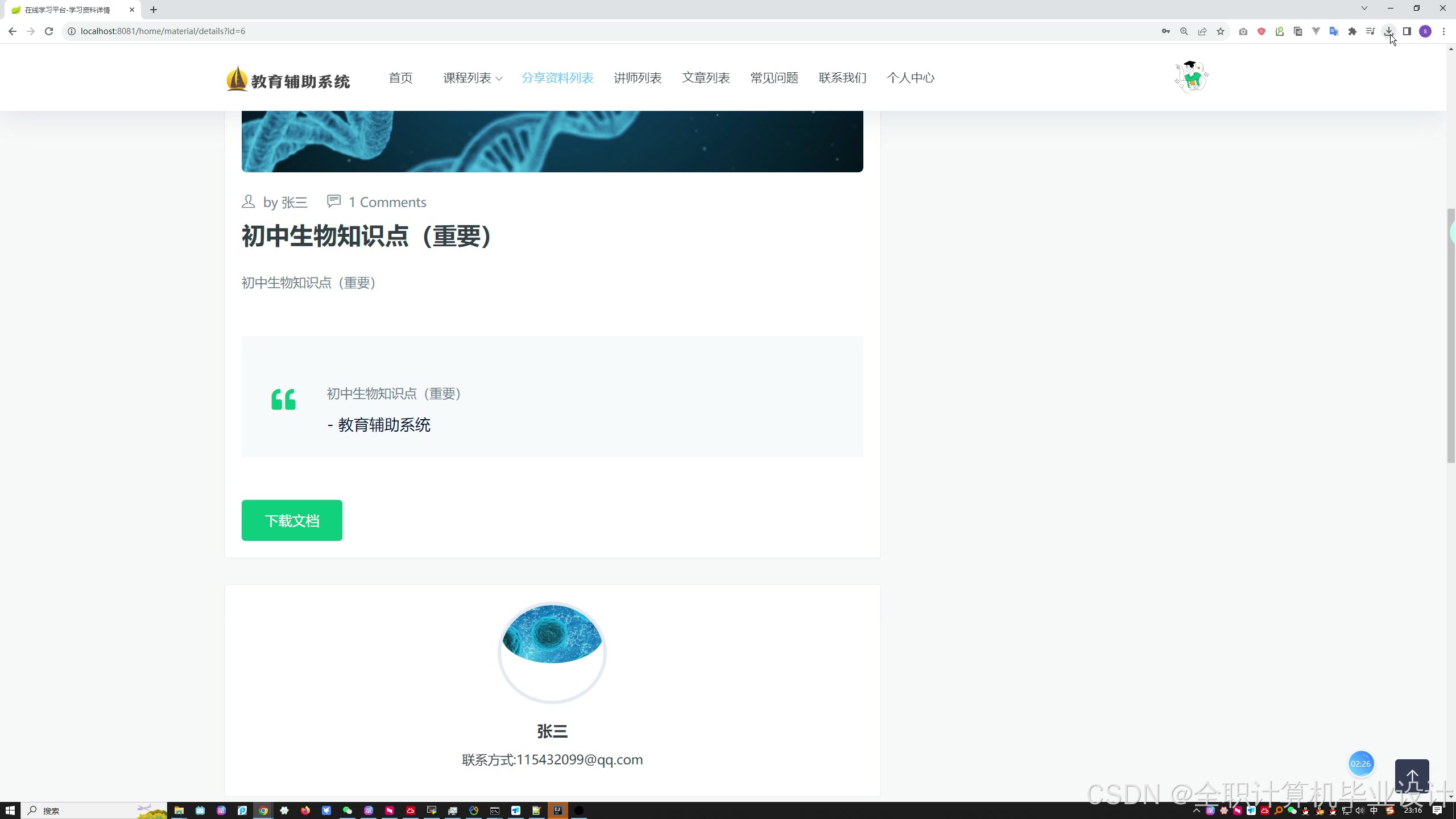Click the user avatar in header
Screen dimensions: 1456x819
click(1191, 77)
